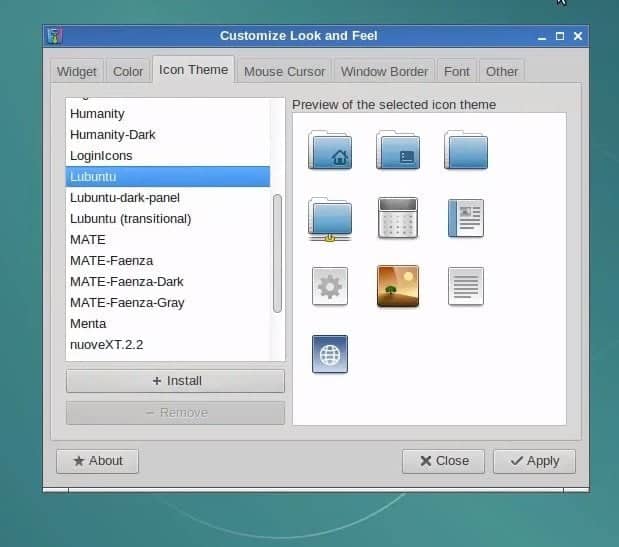The height and width of the screenshot is (547, 619).
Task: Pick MATE-Faenza-Dark from the list
Action: pos(168,281)
